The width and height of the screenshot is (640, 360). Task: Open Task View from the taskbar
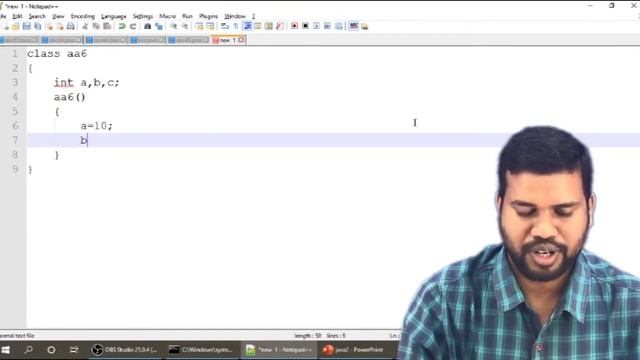(x=74, y=350)
